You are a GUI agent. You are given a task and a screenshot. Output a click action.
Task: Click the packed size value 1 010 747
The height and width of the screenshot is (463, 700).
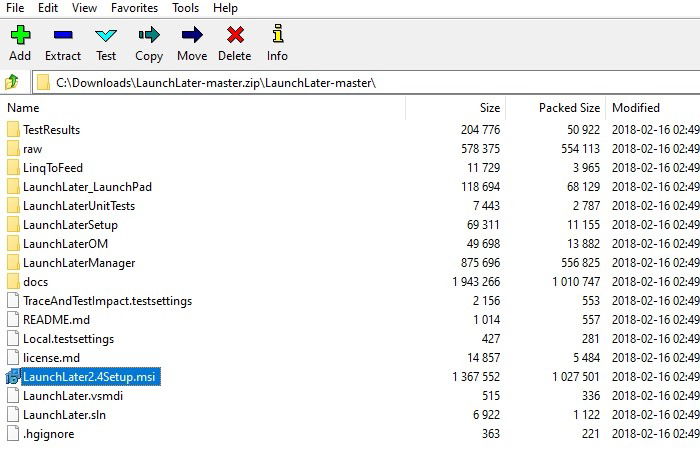pos(576,282)
